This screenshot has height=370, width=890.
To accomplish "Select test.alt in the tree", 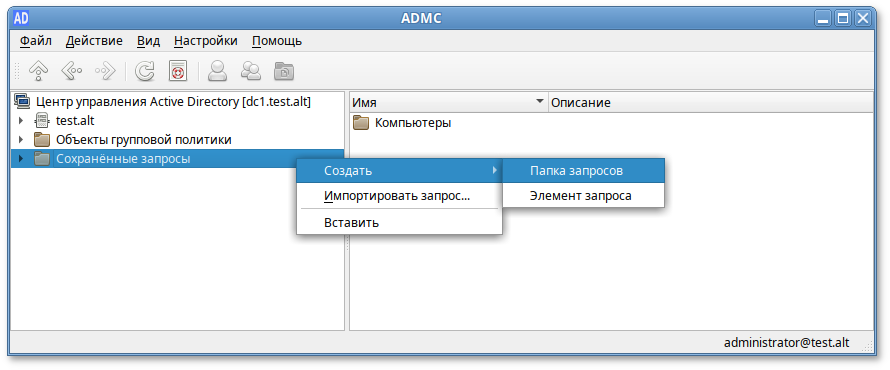I will pyautogui.click(x=75, y=121).
